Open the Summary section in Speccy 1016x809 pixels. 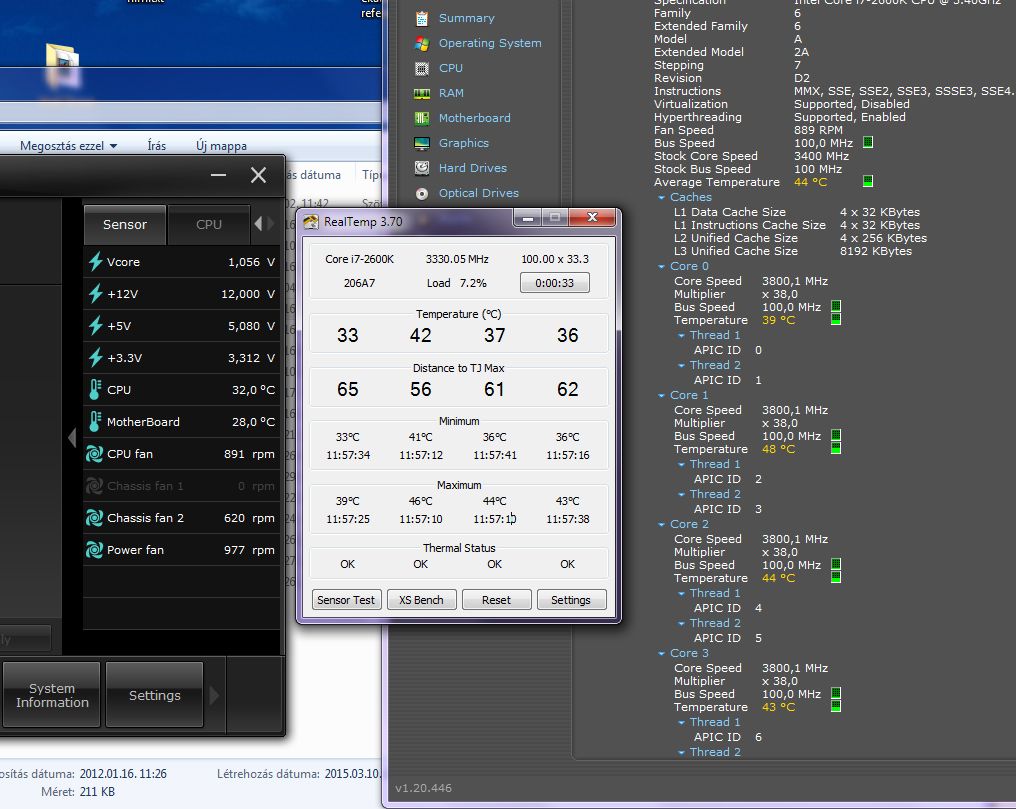point(466,18)
